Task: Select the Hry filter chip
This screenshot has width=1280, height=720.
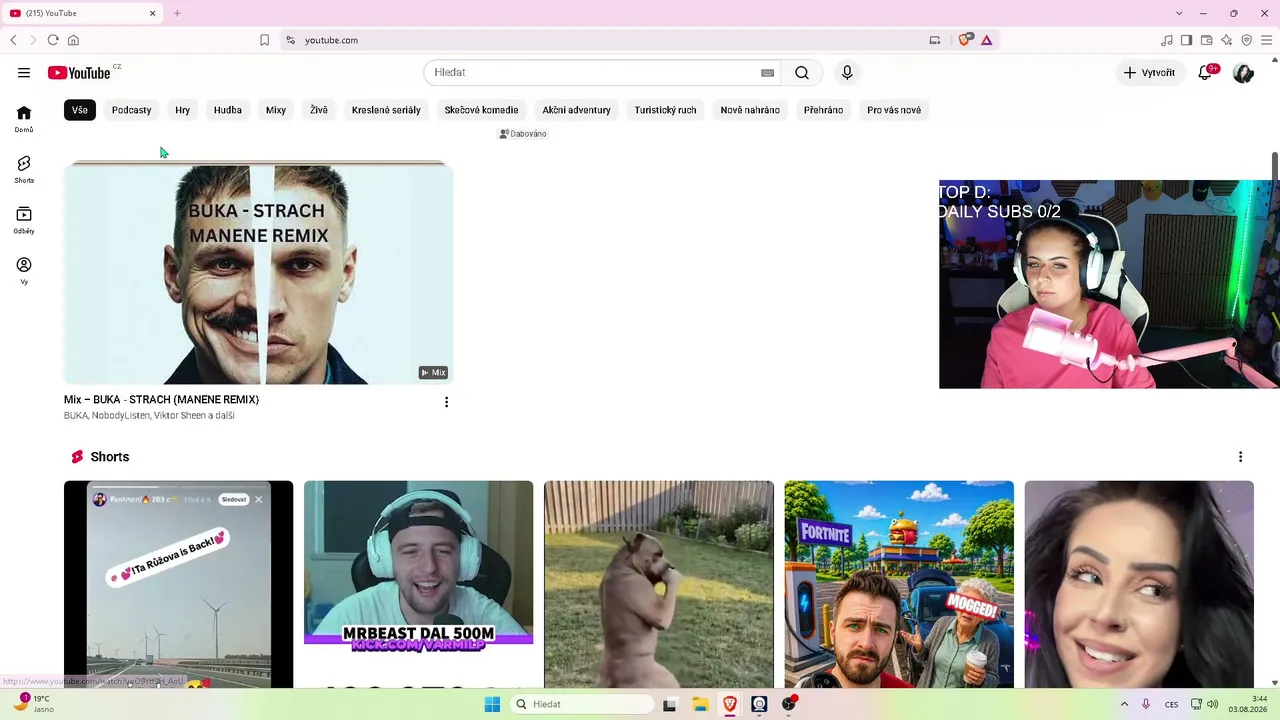Action: point(182,110)
